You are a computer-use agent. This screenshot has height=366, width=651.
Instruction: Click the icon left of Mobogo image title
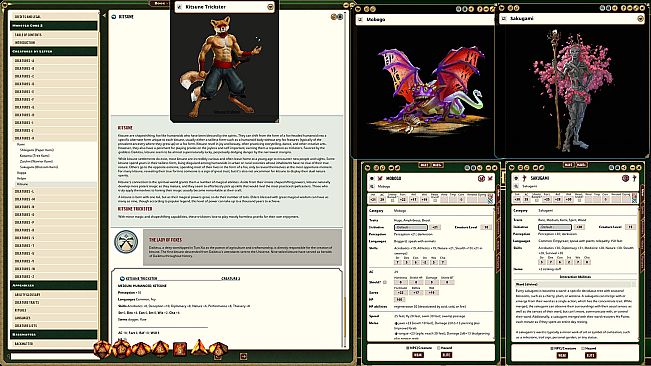[360, 20]
